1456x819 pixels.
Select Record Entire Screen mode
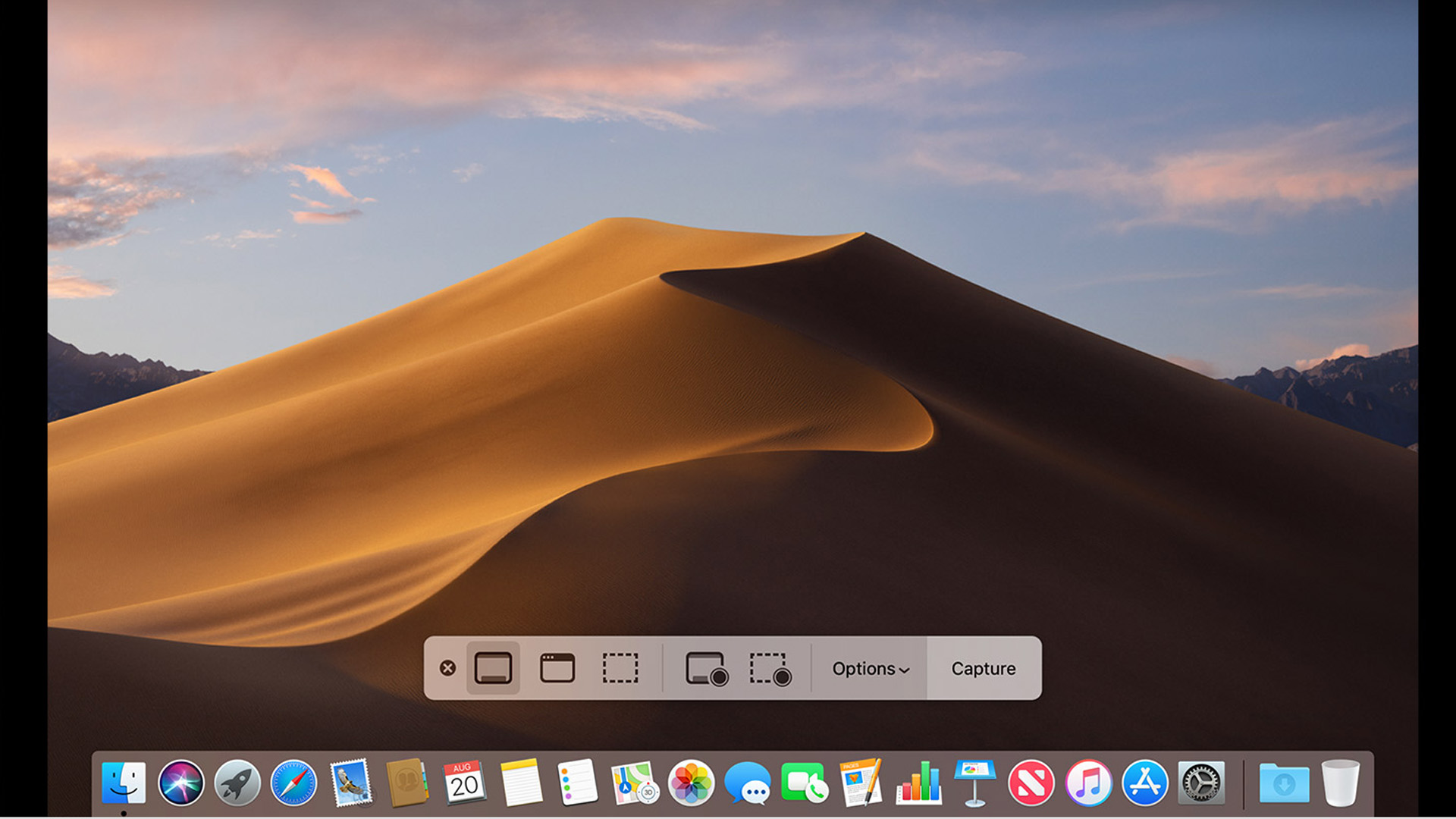coord(707,669)
